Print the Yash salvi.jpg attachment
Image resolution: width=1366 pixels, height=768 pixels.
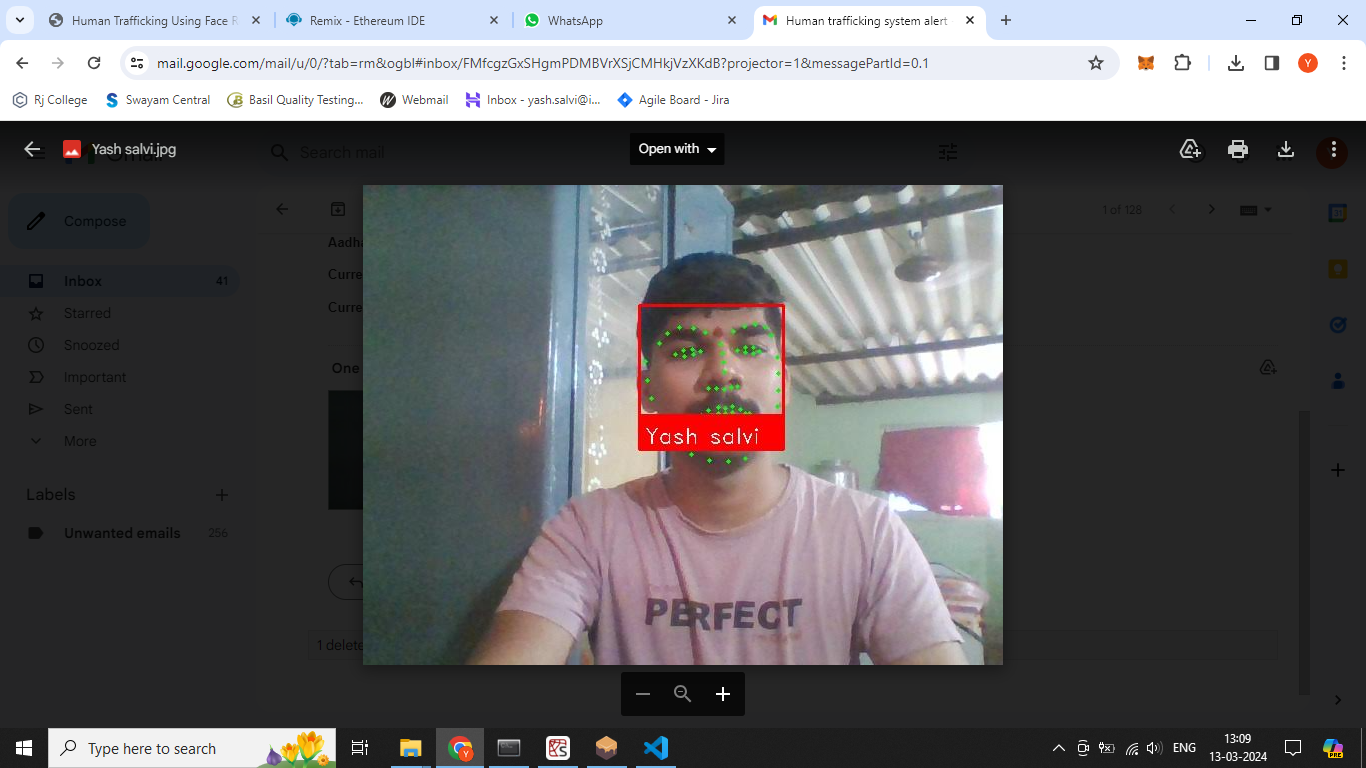1238,150
